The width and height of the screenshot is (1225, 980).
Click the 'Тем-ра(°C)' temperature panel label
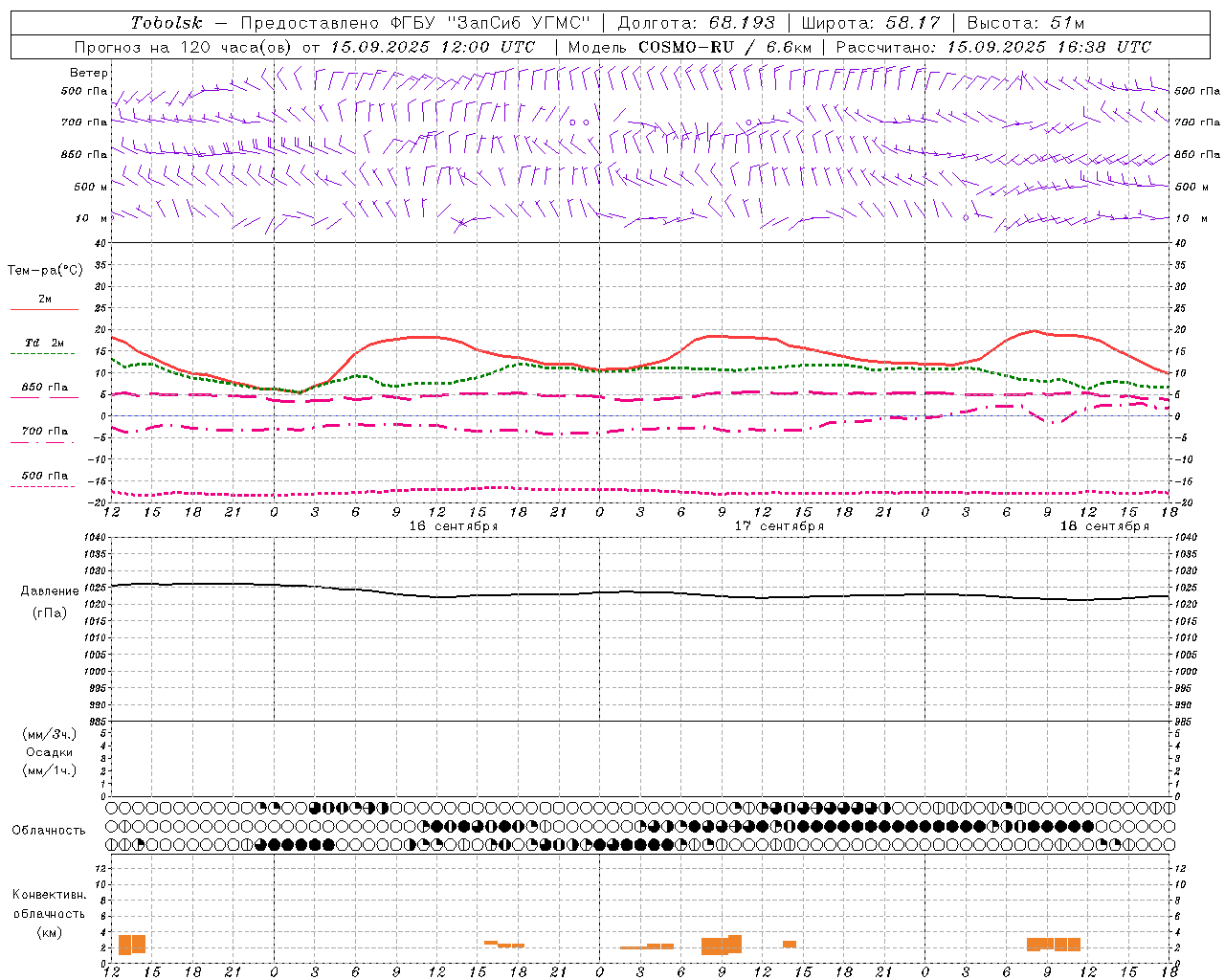(x=45, y=271)
